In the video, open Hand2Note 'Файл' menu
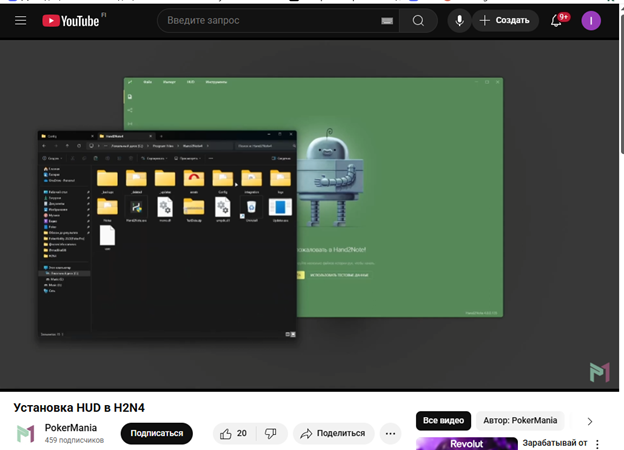 148,82
